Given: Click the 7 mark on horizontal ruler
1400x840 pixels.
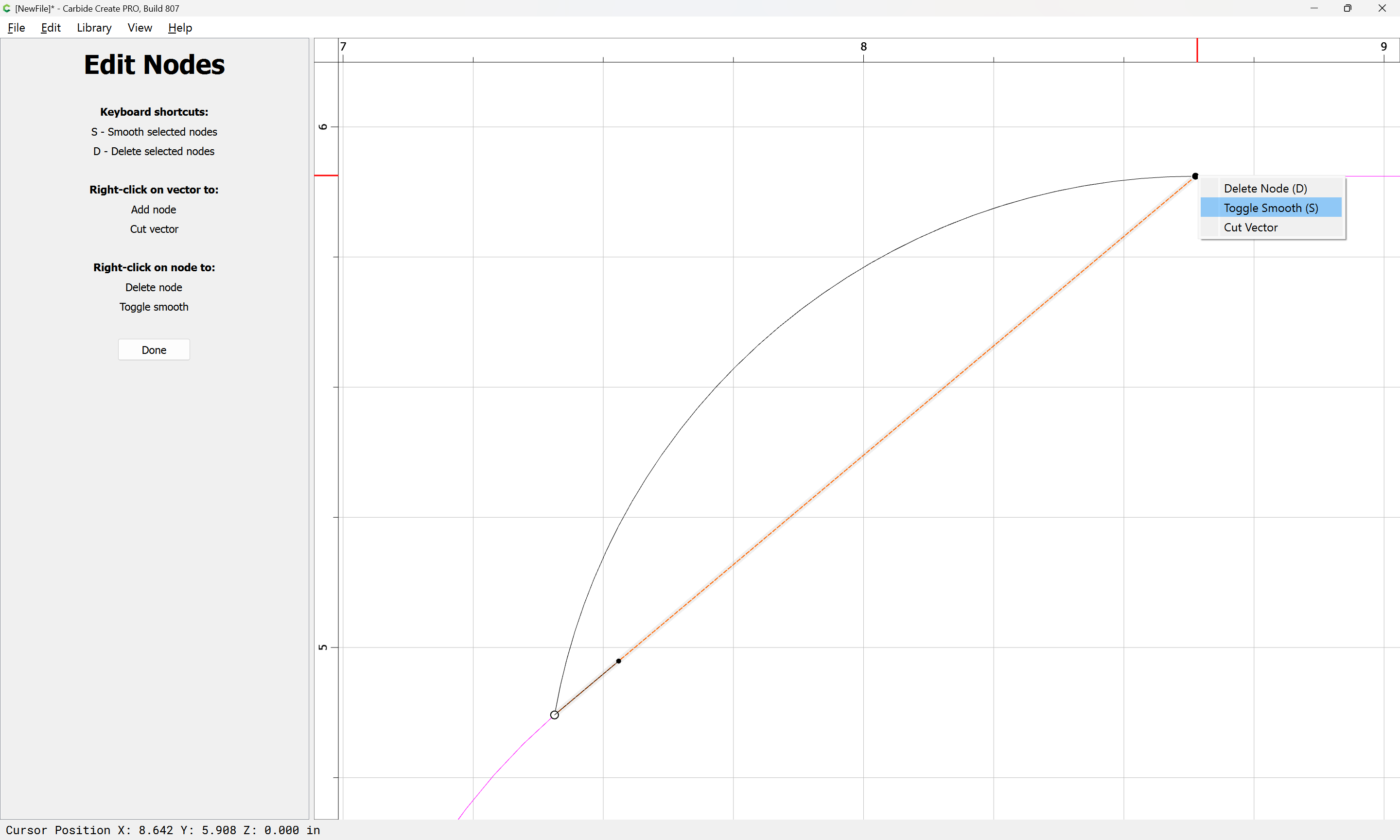Looking at the screenshot, I should tap(343, 47).
